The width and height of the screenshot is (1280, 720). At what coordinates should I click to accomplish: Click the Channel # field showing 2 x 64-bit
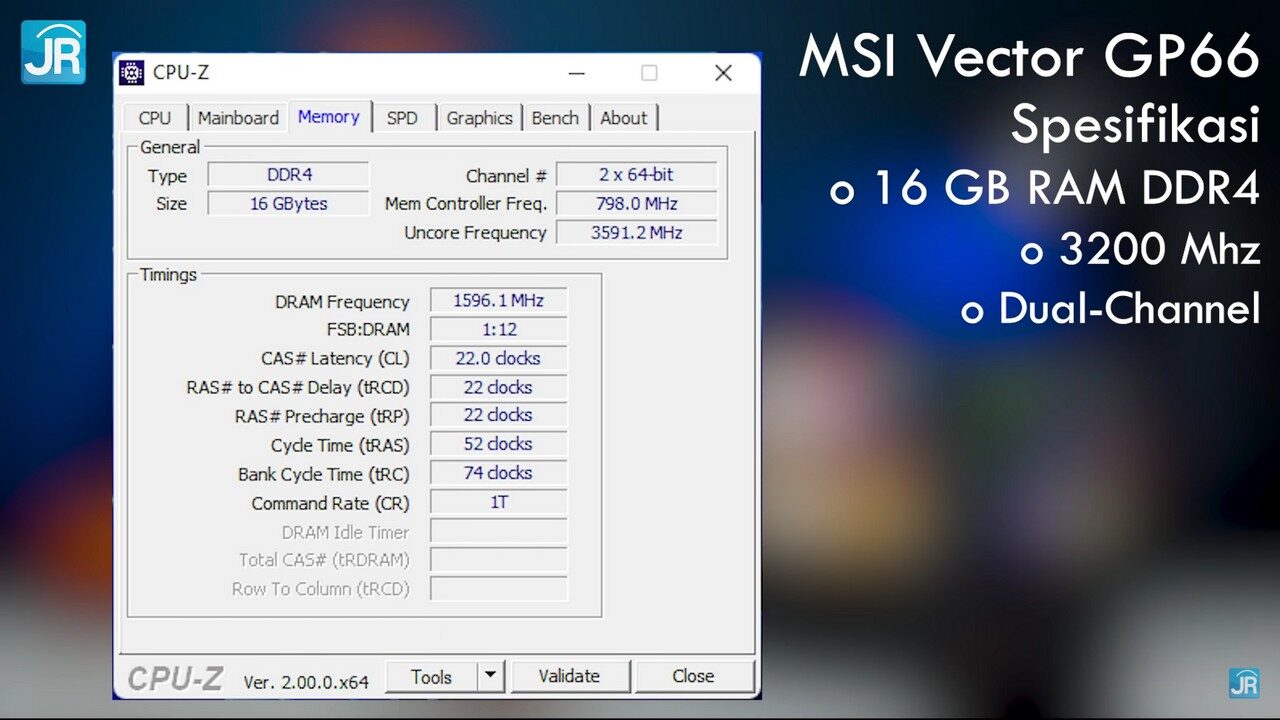tap(637, 174)
